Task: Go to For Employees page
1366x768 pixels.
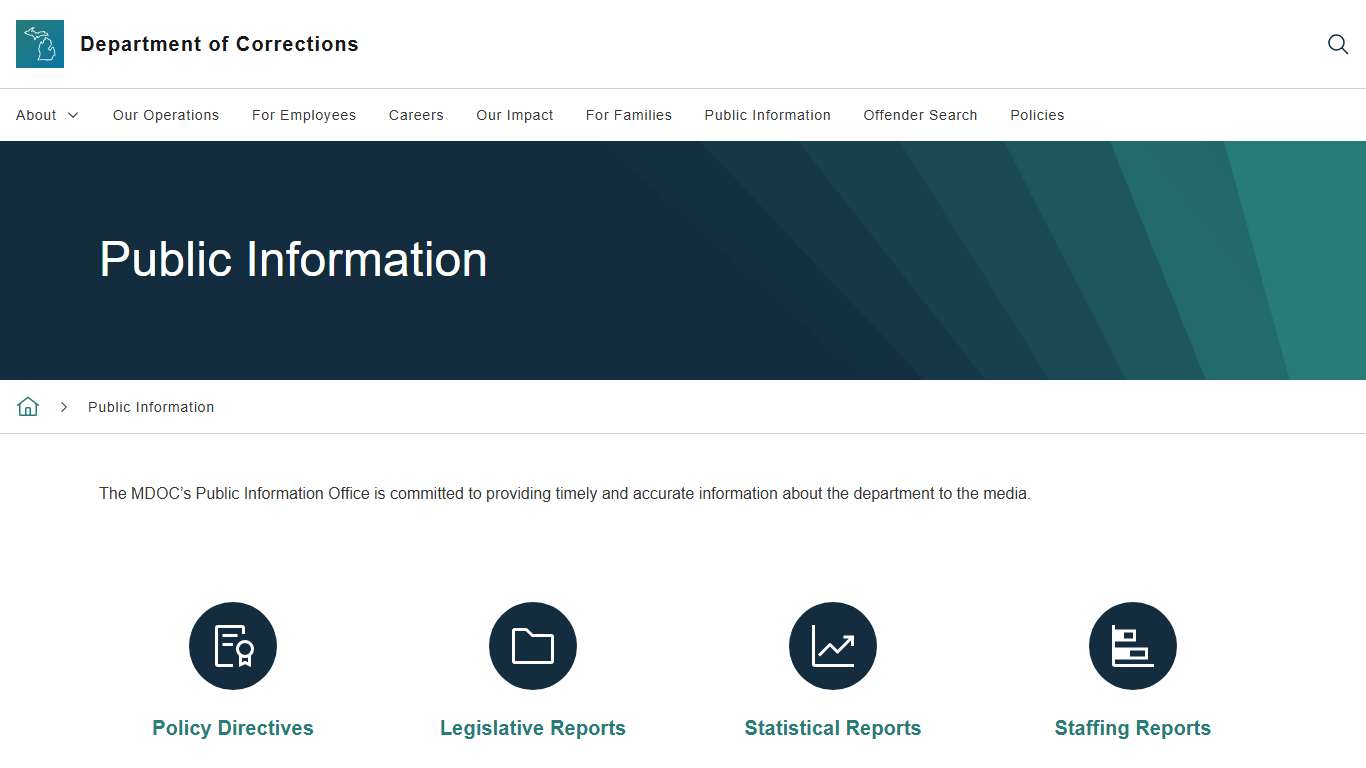Action: point(304,115)
